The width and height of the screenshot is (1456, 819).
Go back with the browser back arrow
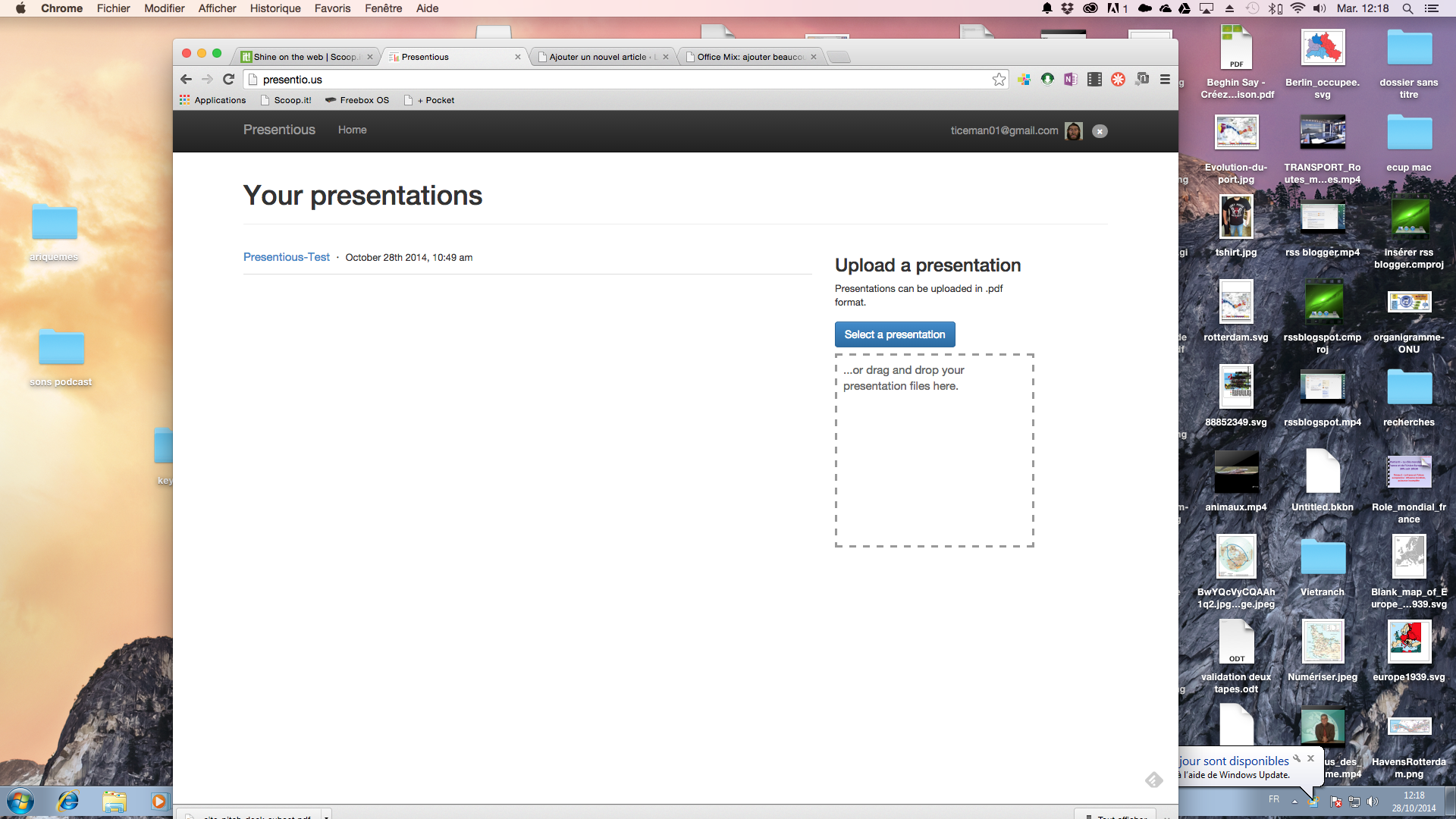(x=186, y=79)
